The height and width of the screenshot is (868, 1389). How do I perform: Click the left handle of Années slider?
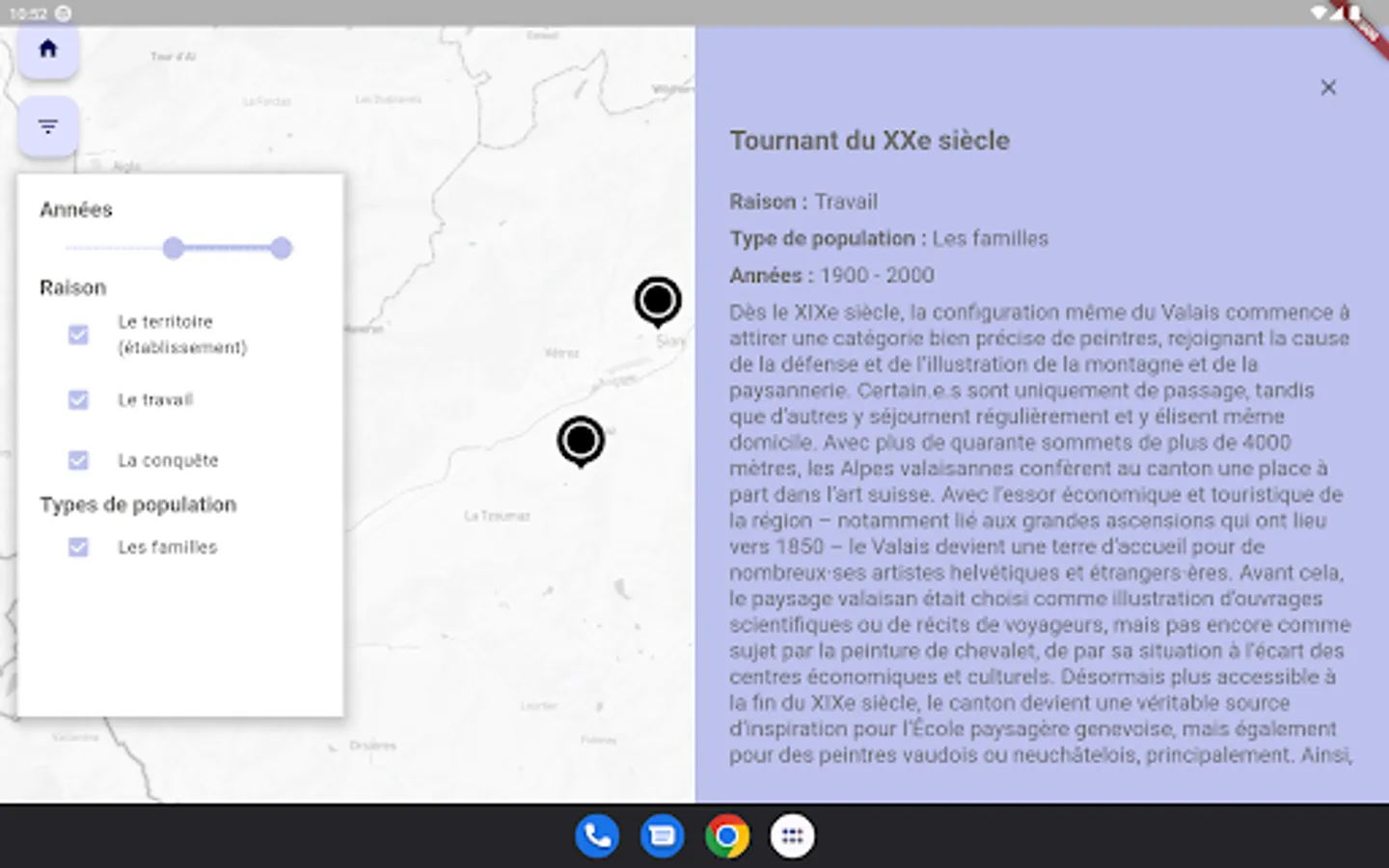(173, 249)
